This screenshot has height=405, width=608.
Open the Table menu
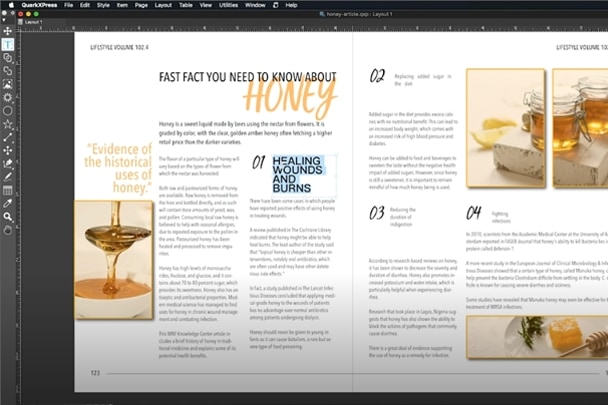pyautogui.click(x=186, y=5)
